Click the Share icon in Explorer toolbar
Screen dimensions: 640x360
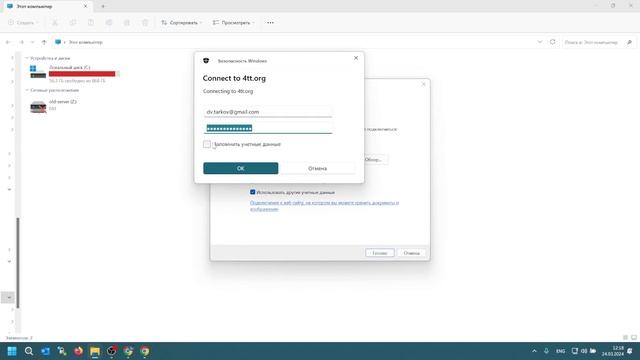coord(127,23)
